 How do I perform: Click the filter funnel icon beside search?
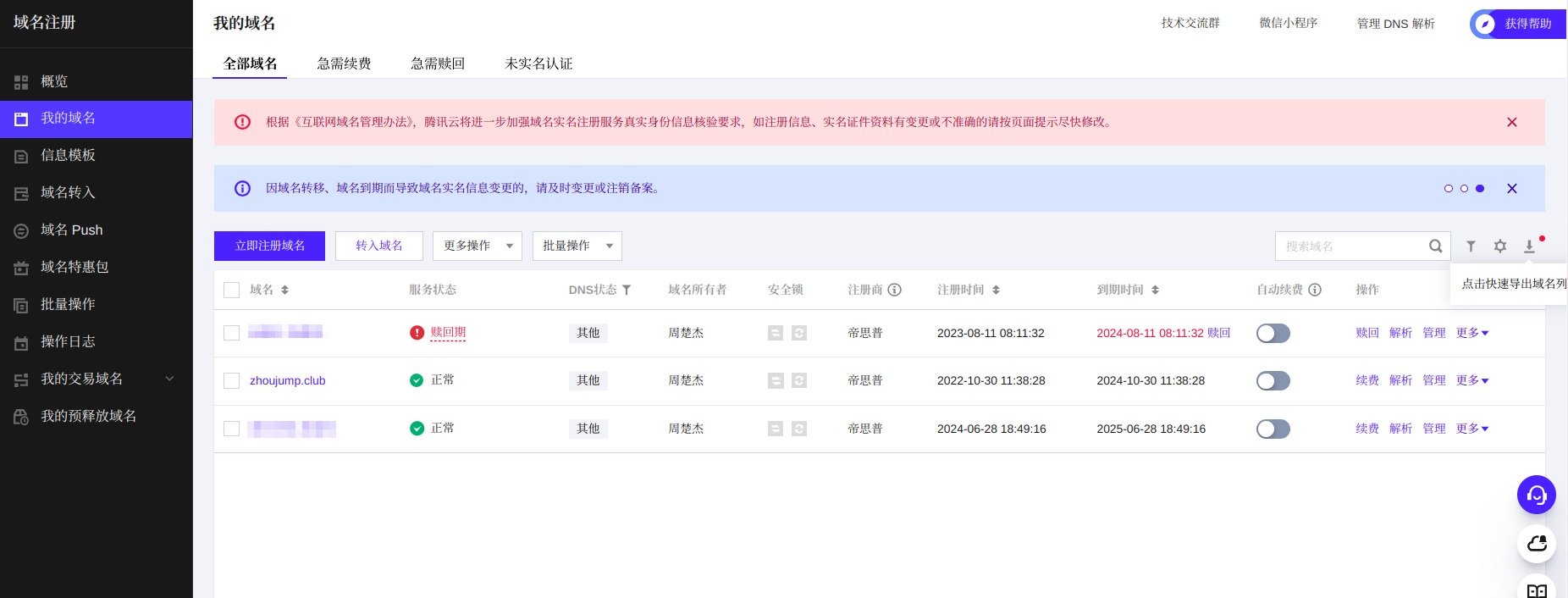pyautogui.click(x=1471, y=246)
